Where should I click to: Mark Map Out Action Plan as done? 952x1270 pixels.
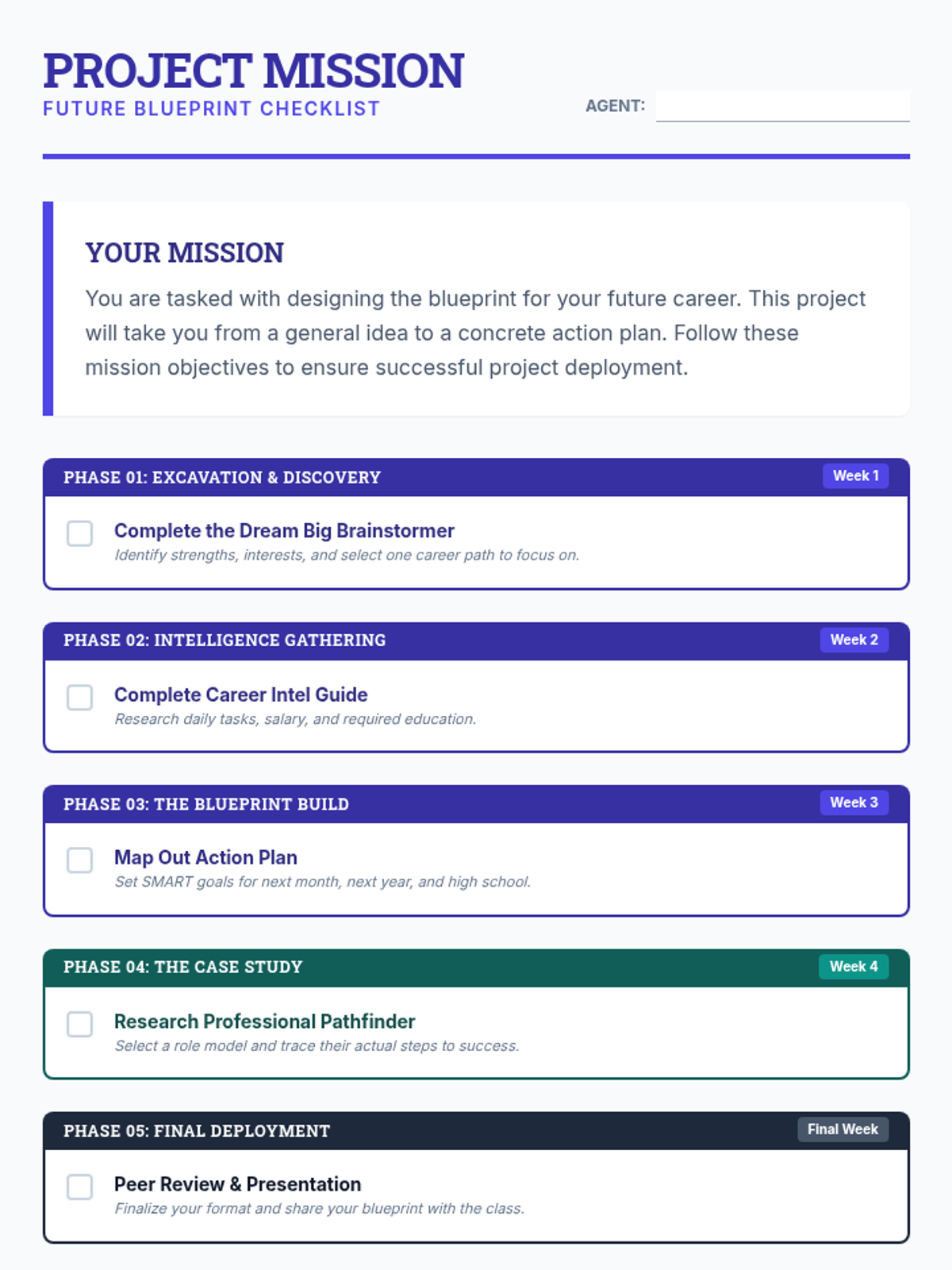(79, 860)
